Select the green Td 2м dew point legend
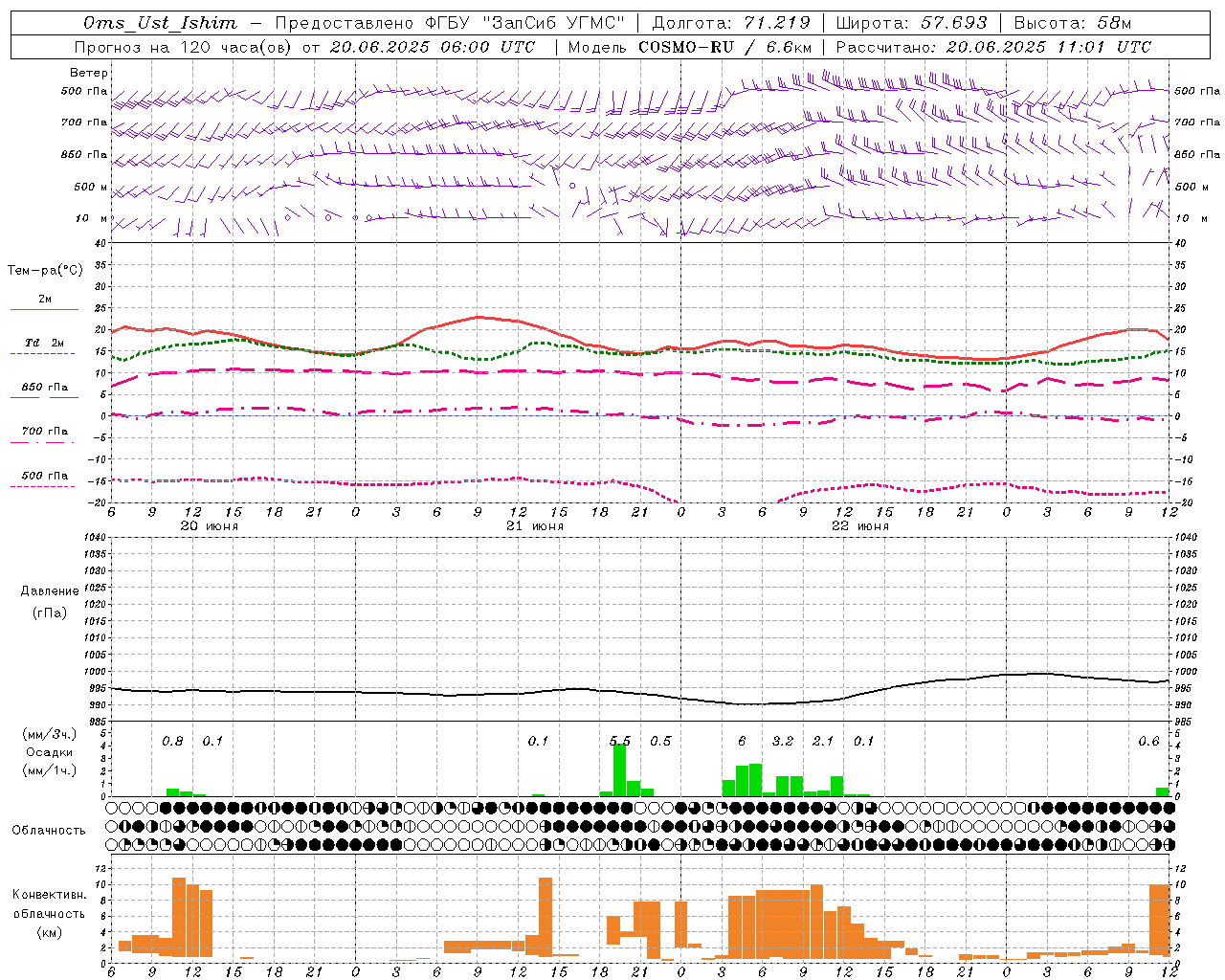 tap(44, 346)
